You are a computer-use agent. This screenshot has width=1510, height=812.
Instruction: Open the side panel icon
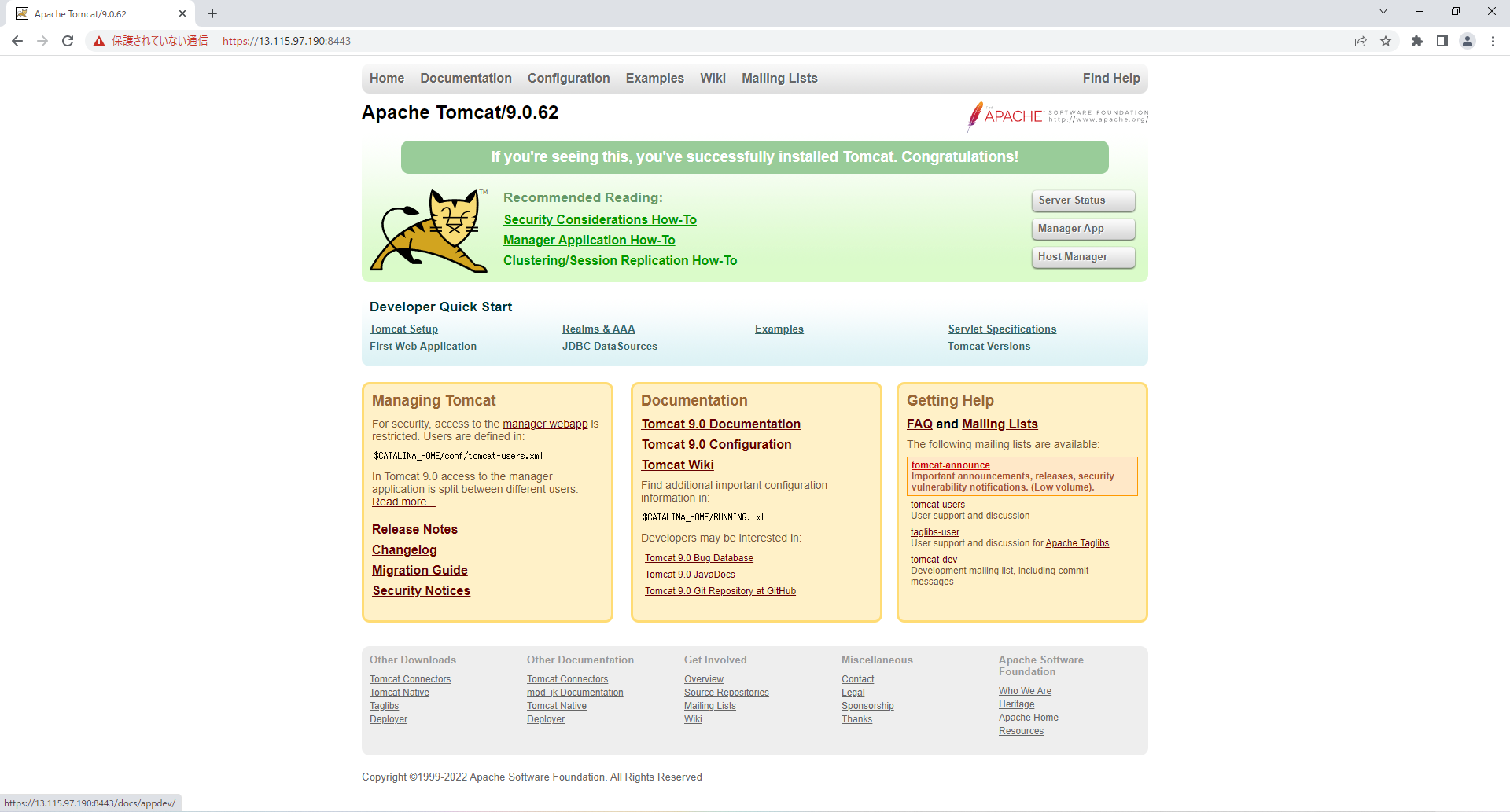tap(1442, 41)
